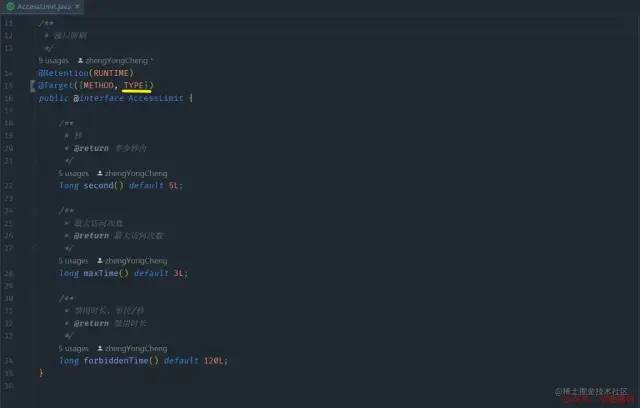Click the zhengYongCheng author hint above @Retention
The height and width of the screenshot is (408, 640).
[x=116, y=60]
